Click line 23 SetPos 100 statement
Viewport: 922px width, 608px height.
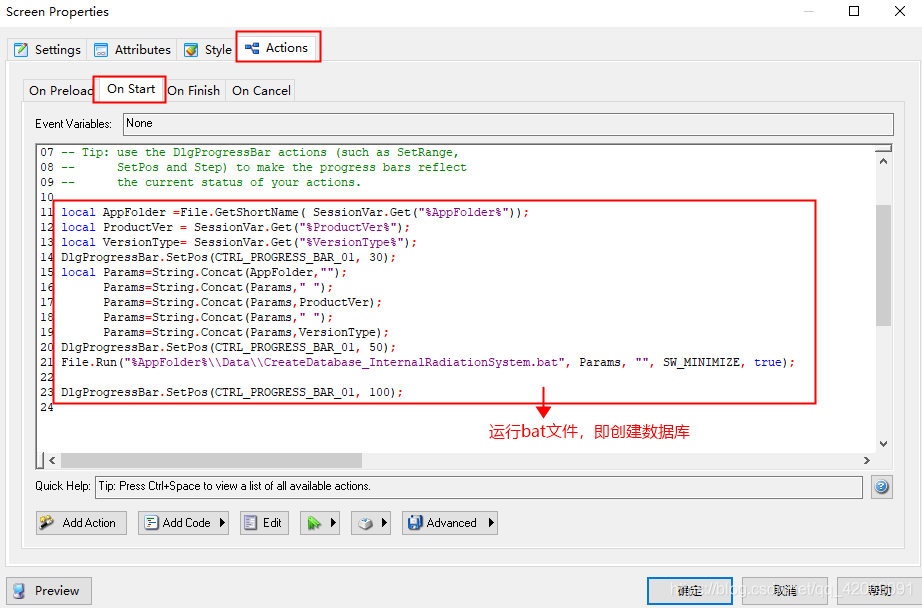232,392
